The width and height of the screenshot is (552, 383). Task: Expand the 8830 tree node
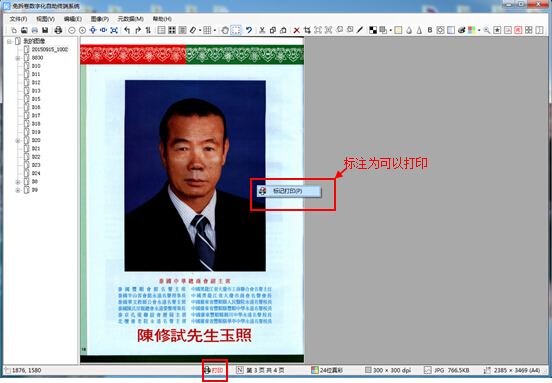coord(18,58)
